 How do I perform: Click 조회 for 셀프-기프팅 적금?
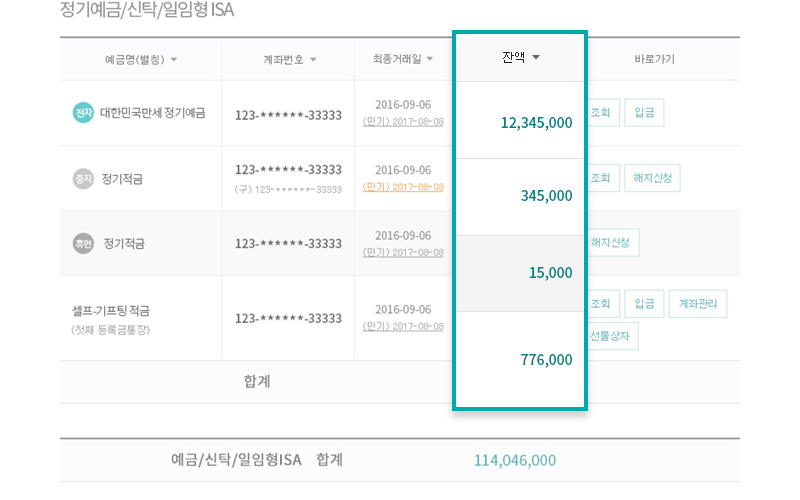tap(603, 304)
